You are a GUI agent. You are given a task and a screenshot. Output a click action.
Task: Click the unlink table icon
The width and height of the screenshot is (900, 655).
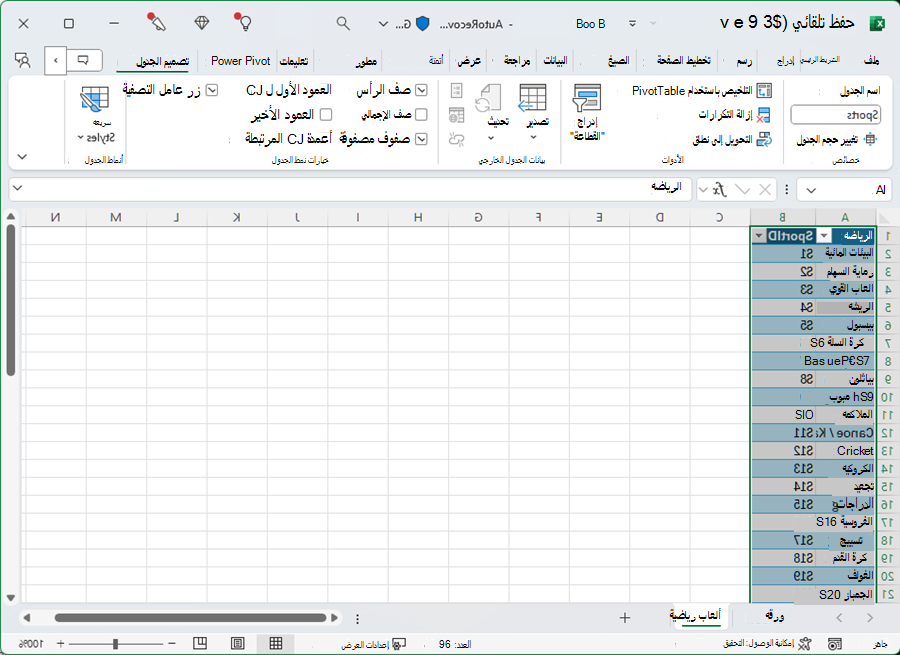click(457, 139)
